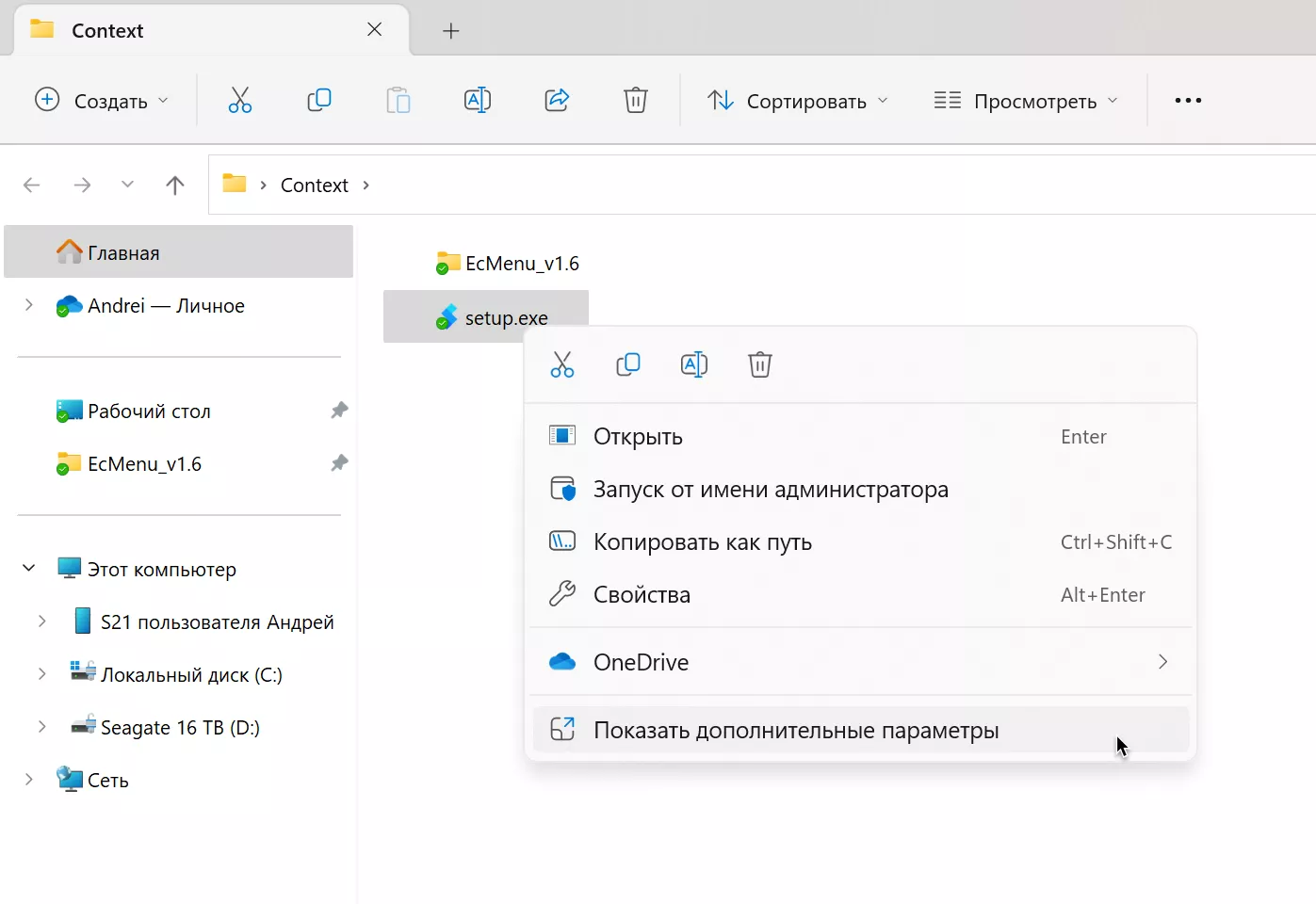The width and height of the screenshot is (1316, 904).
Task: Open the OneDrive submenu
Action: pos(861,662)
